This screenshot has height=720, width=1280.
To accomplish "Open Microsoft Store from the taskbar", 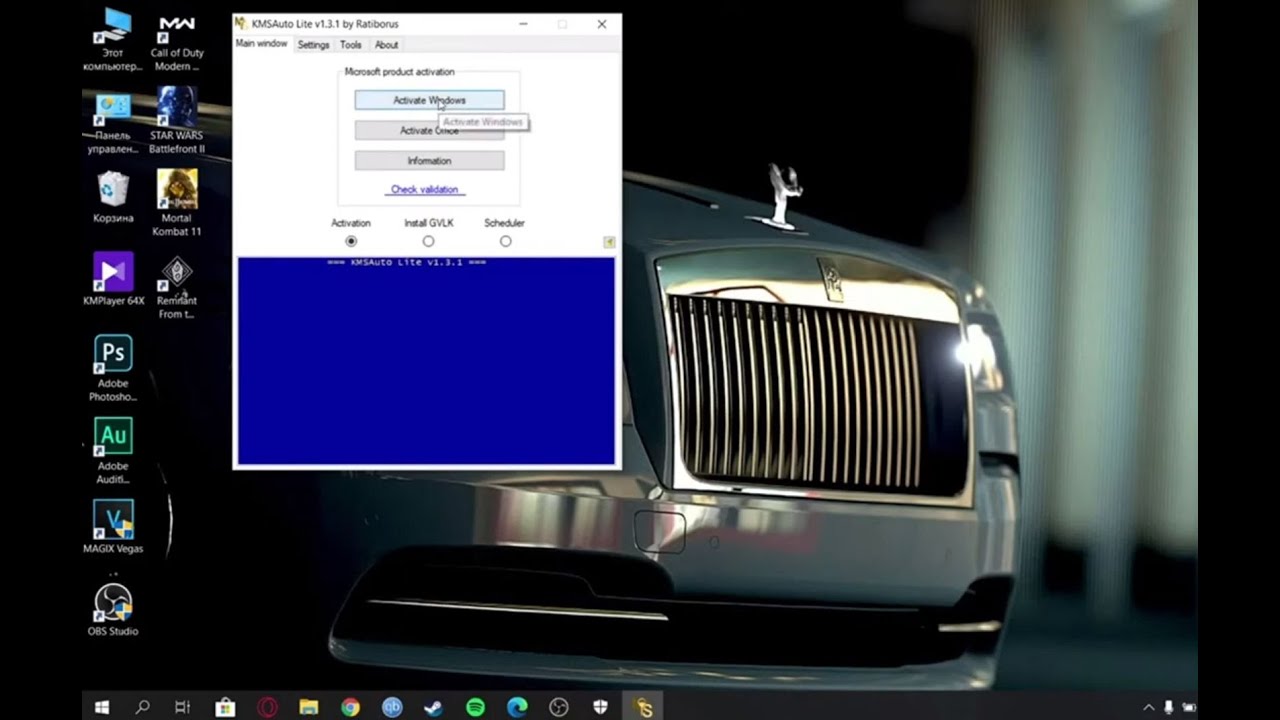I will (225, 707).
